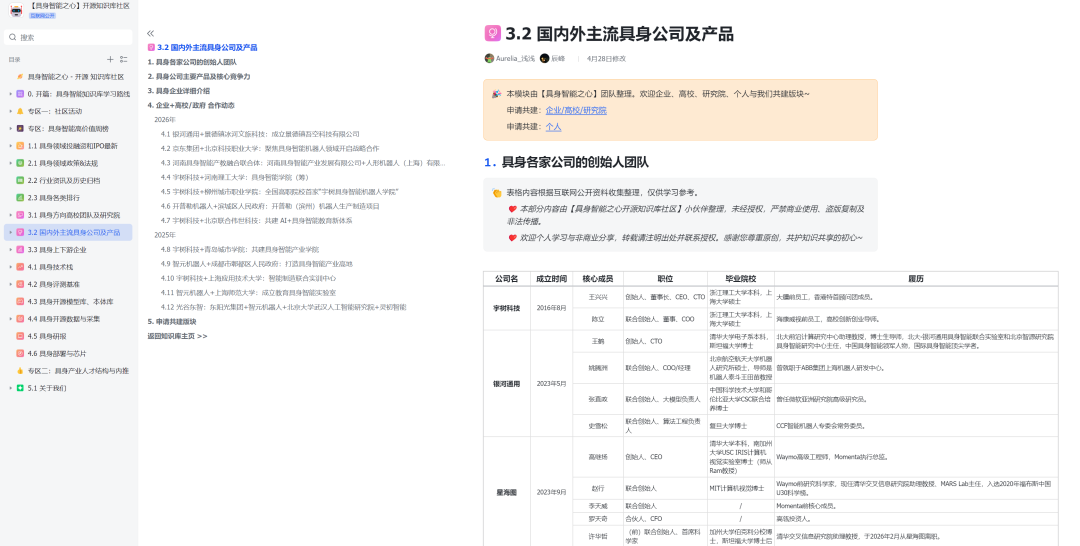Viewport: 1080px width, 546px height.
Task: Click the 毕业院校 column header
Action: tap(740, 279)
